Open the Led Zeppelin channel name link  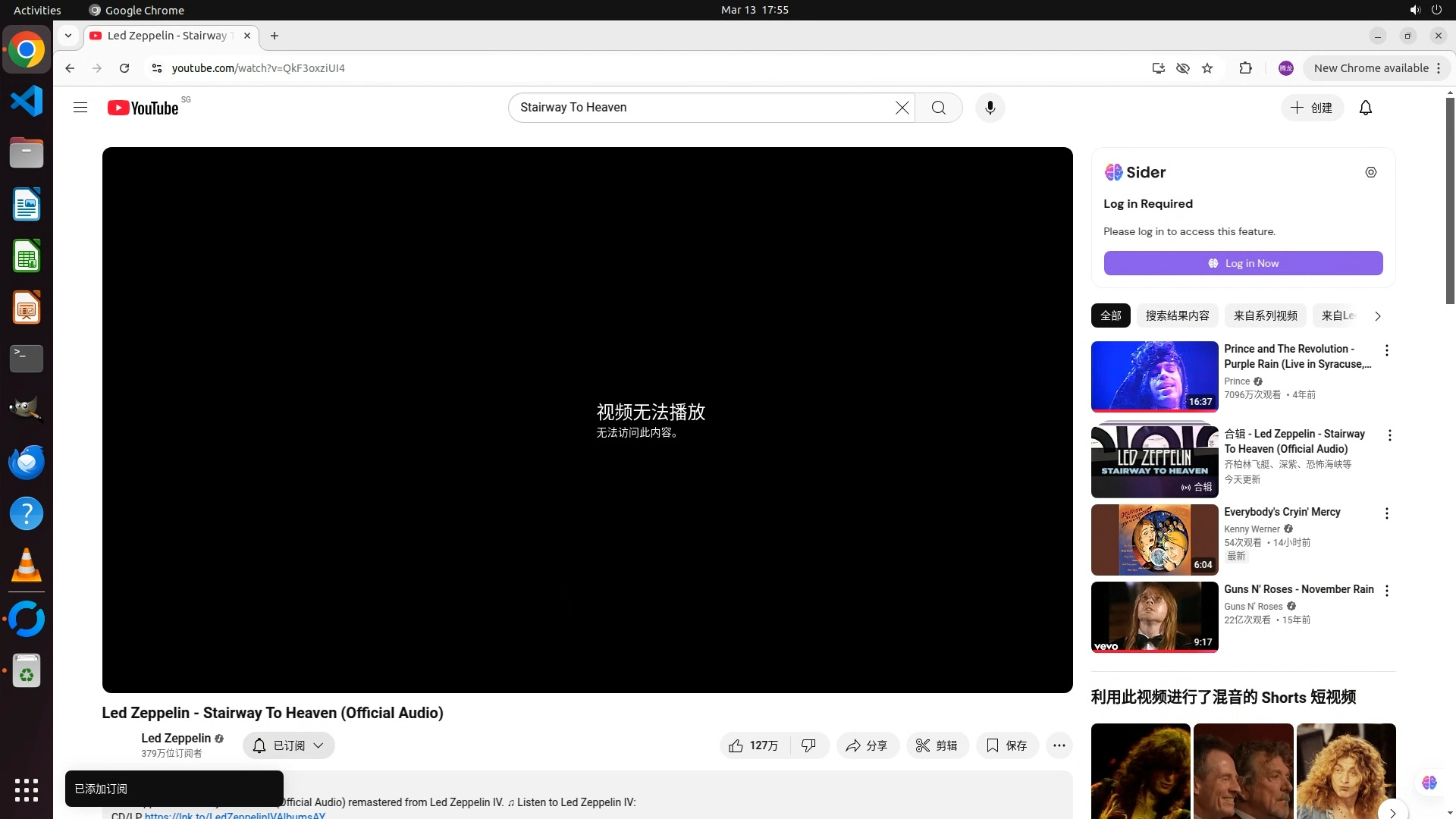[176, 738]
